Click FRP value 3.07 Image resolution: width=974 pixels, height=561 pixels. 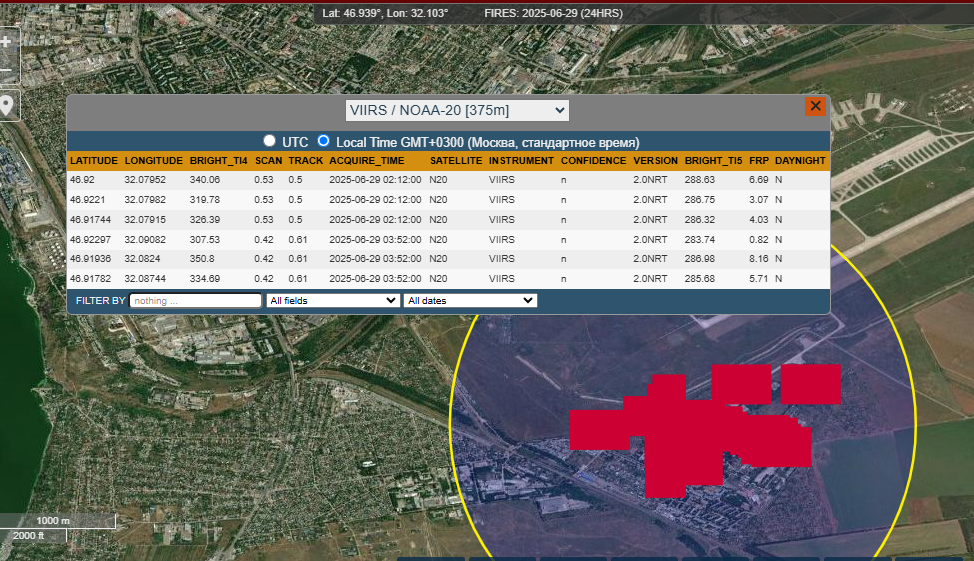point(758,199)
